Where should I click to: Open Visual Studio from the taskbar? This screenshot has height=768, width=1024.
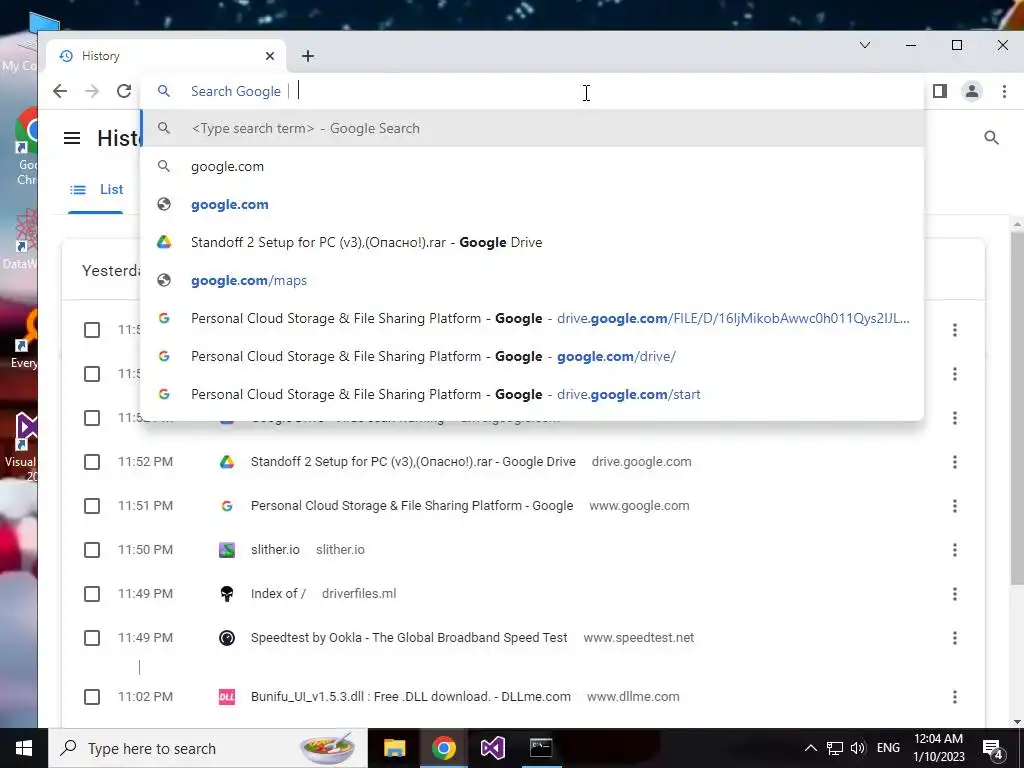pos(492,748)
